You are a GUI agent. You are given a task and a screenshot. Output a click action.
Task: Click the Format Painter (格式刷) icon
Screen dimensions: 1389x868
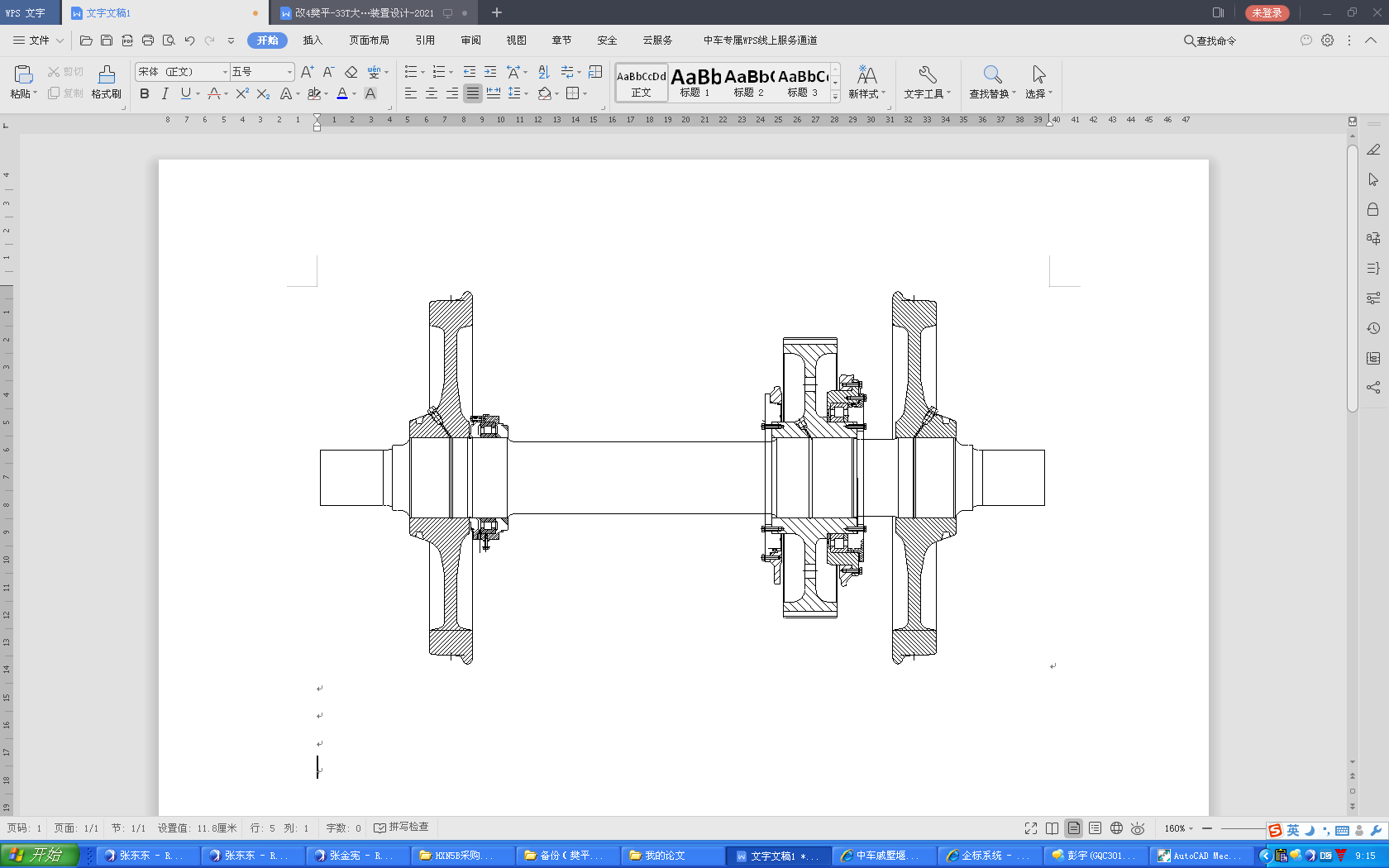click(107, 74)
